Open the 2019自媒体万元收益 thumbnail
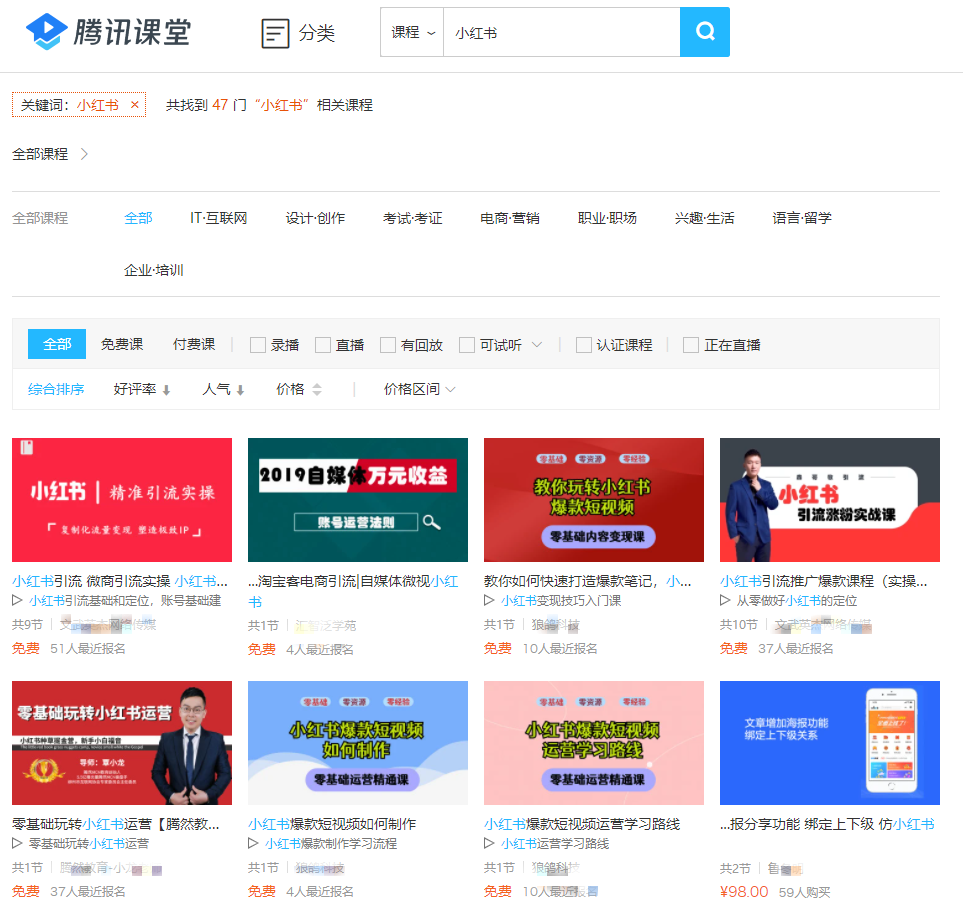Screen dimensions: 963x906 pos(357,500)
